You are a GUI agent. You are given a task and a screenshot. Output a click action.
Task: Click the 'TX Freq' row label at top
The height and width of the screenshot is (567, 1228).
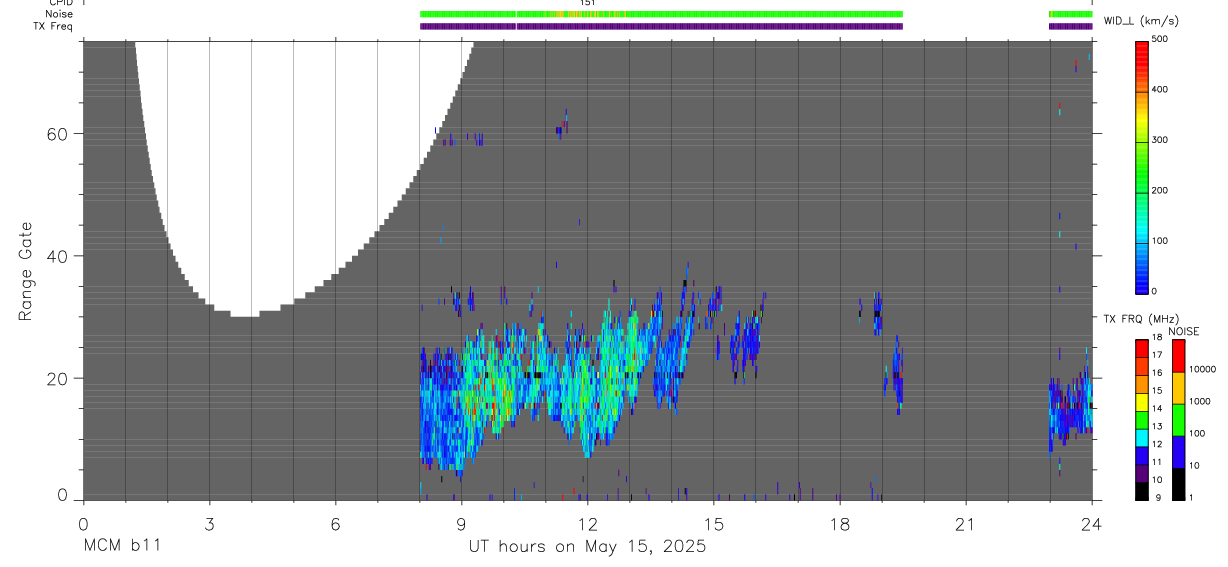pyautogui.click(x=54, y=26)
